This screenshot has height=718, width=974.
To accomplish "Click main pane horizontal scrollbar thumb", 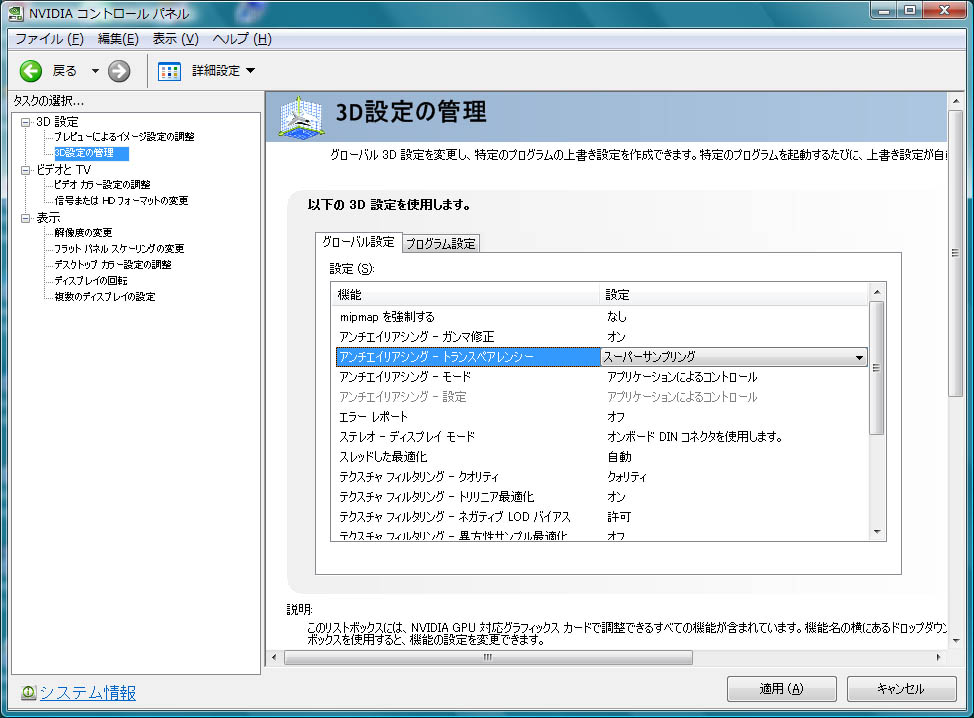I will coord(488,657).
